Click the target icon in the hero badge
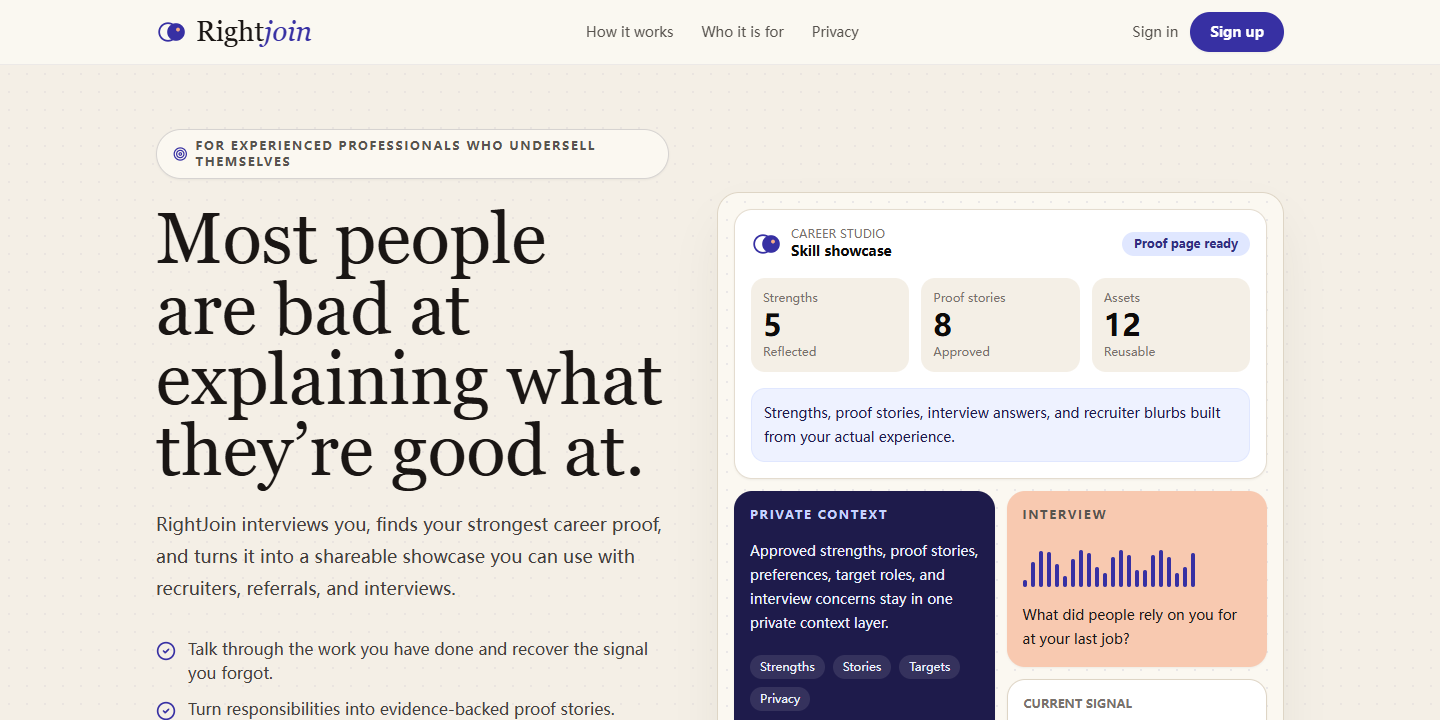The height and width of the screenshot is (720, 1440). [x=180, y=154]
